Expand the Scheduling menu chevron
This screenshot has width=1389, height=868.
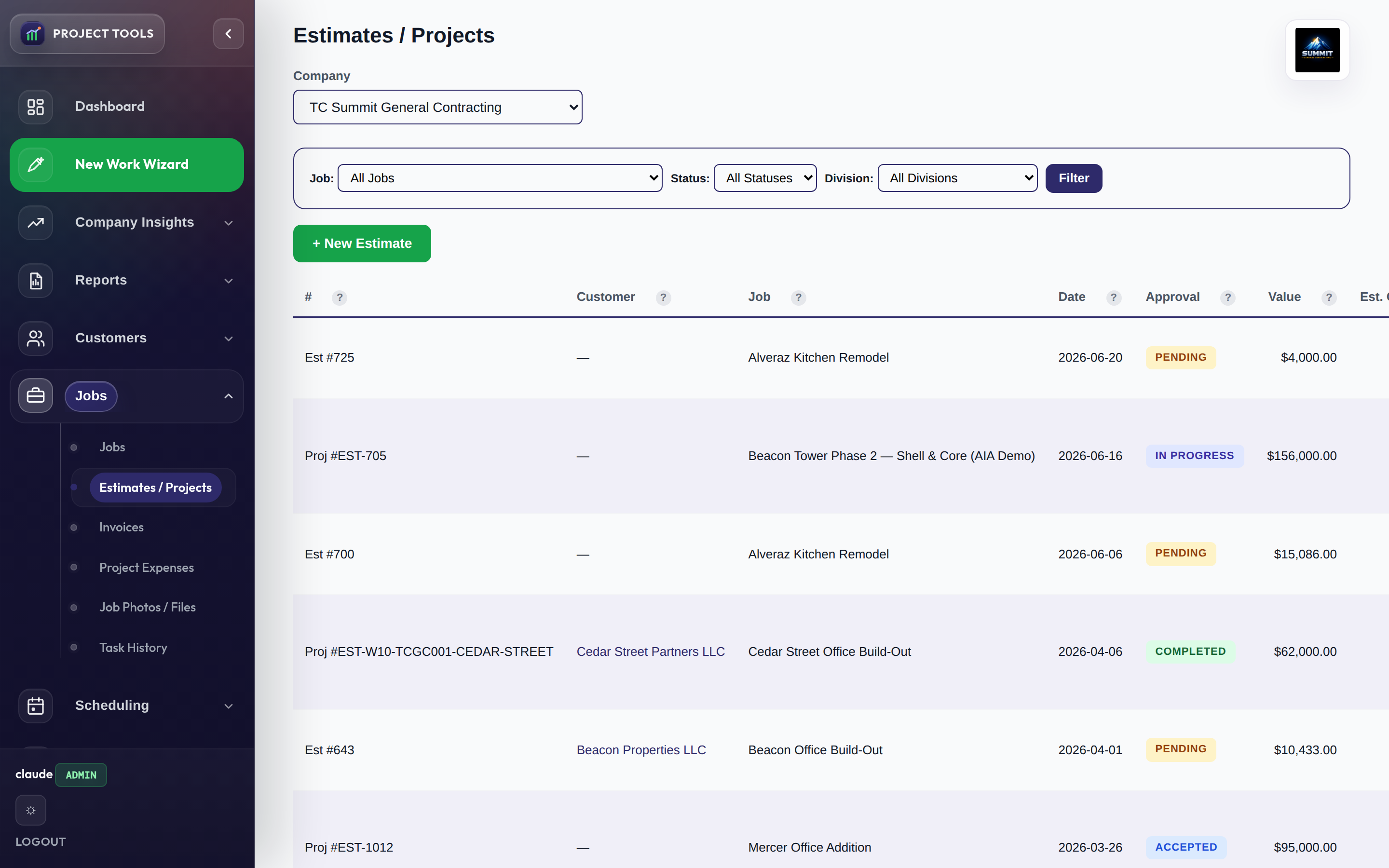coord(229,706)
